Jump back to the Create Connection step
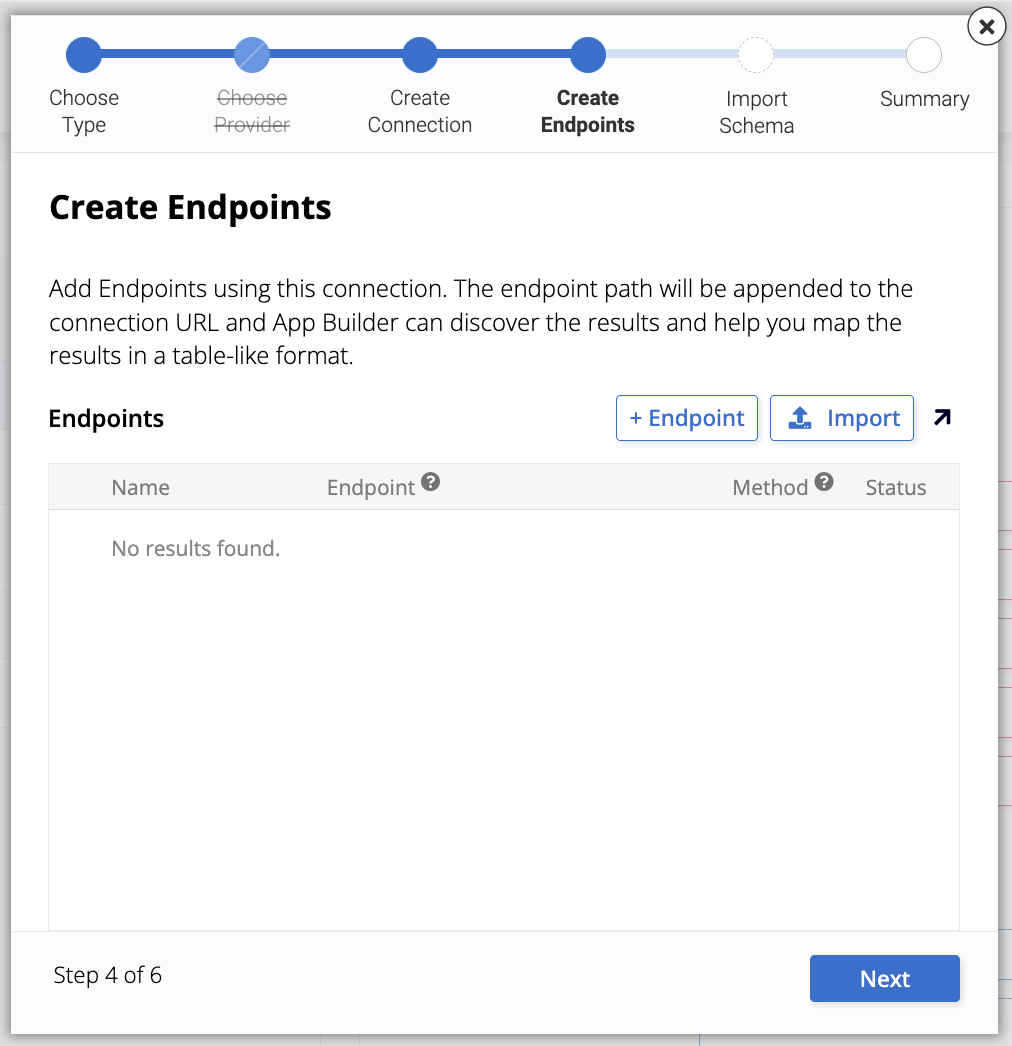Image resolution: width=1012 pixels, height=1046 pixels. [x=420, y=54]
